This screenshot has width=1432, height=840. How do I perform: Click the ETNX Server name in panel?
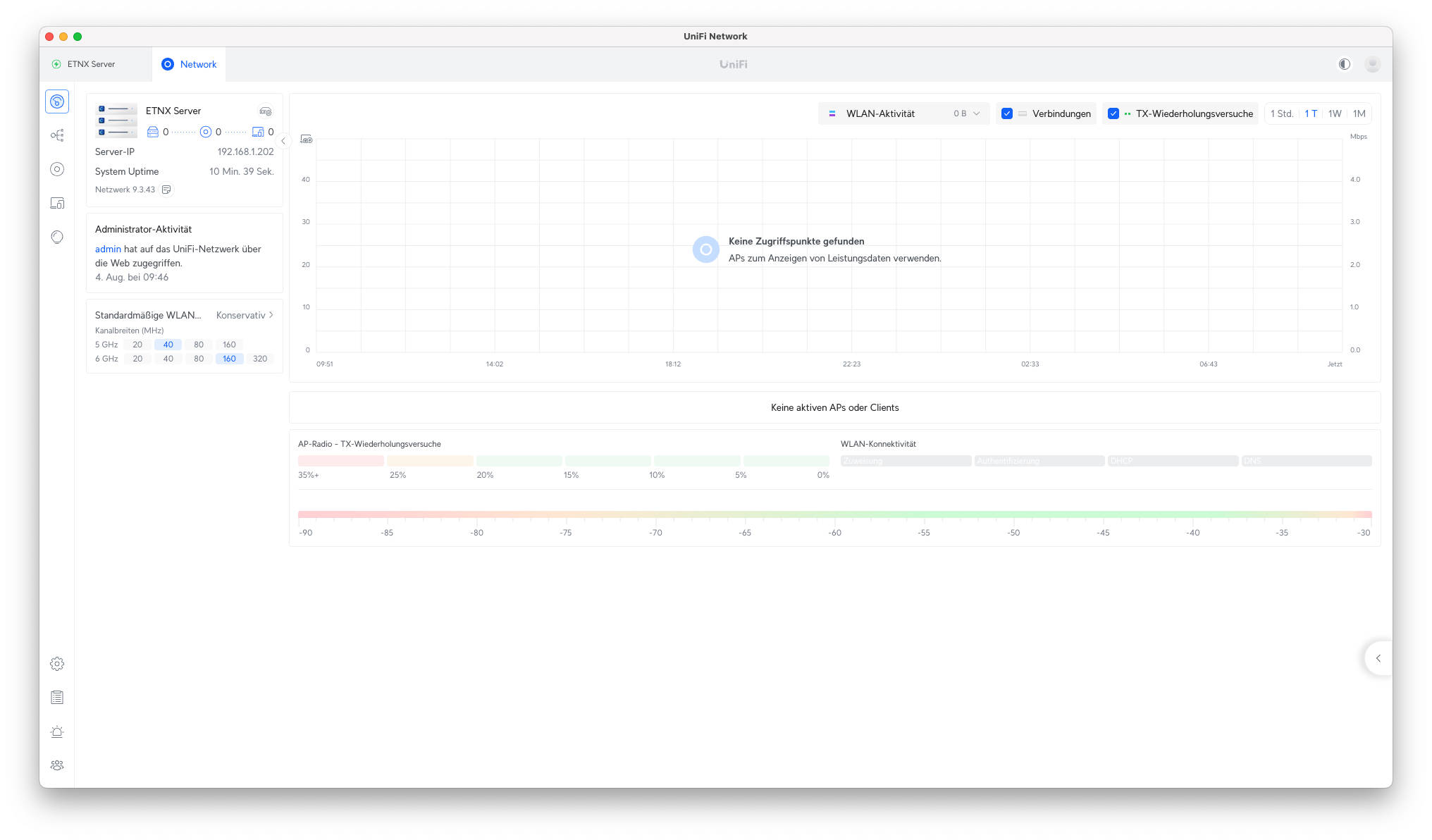173,111
